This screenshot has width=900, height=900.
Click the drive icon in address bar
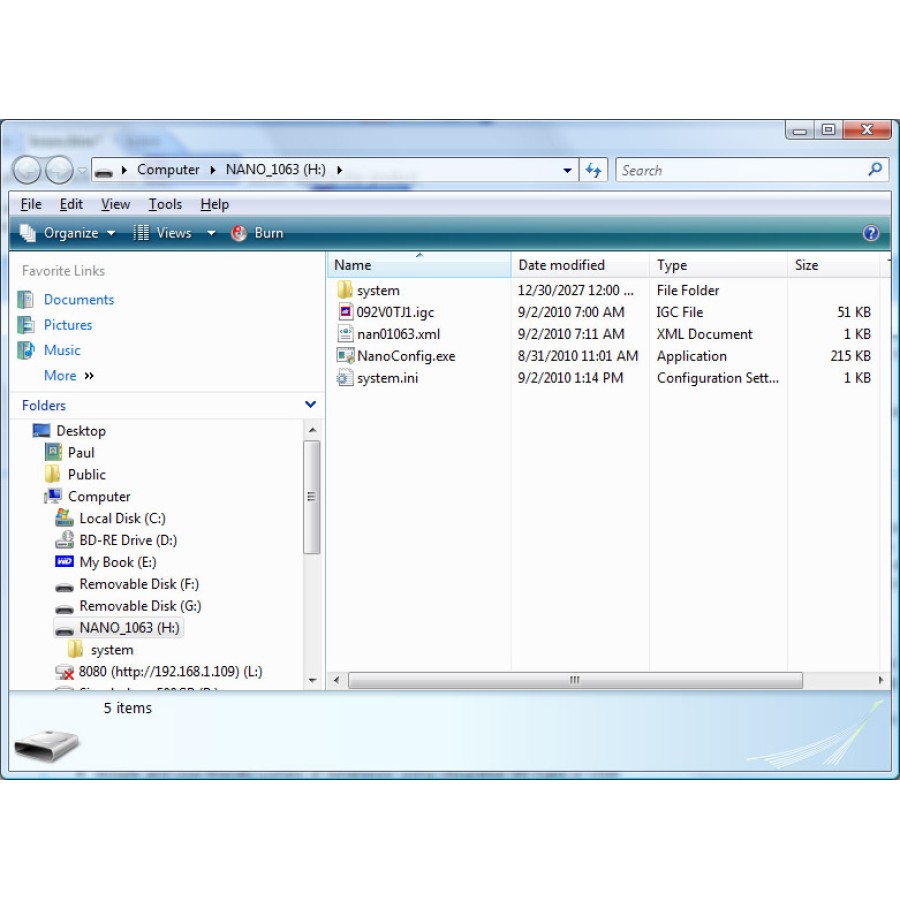click(x=104, y=170)
